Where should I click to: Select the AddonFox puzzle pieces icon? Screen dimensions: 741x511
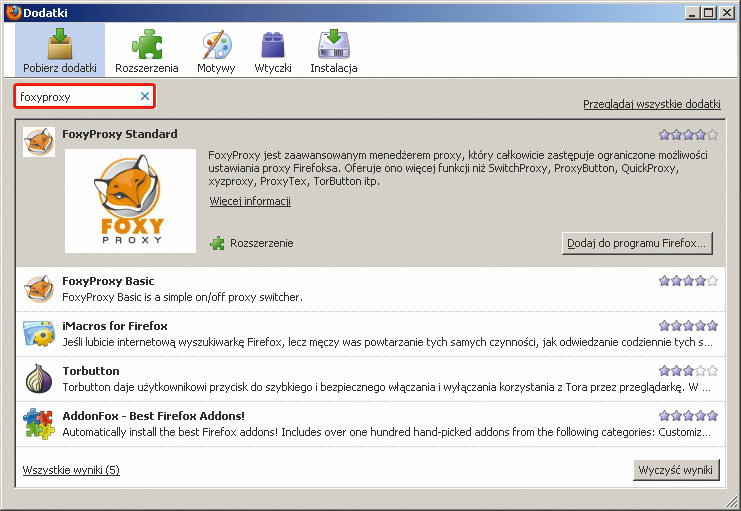click(x=39, y=424)
